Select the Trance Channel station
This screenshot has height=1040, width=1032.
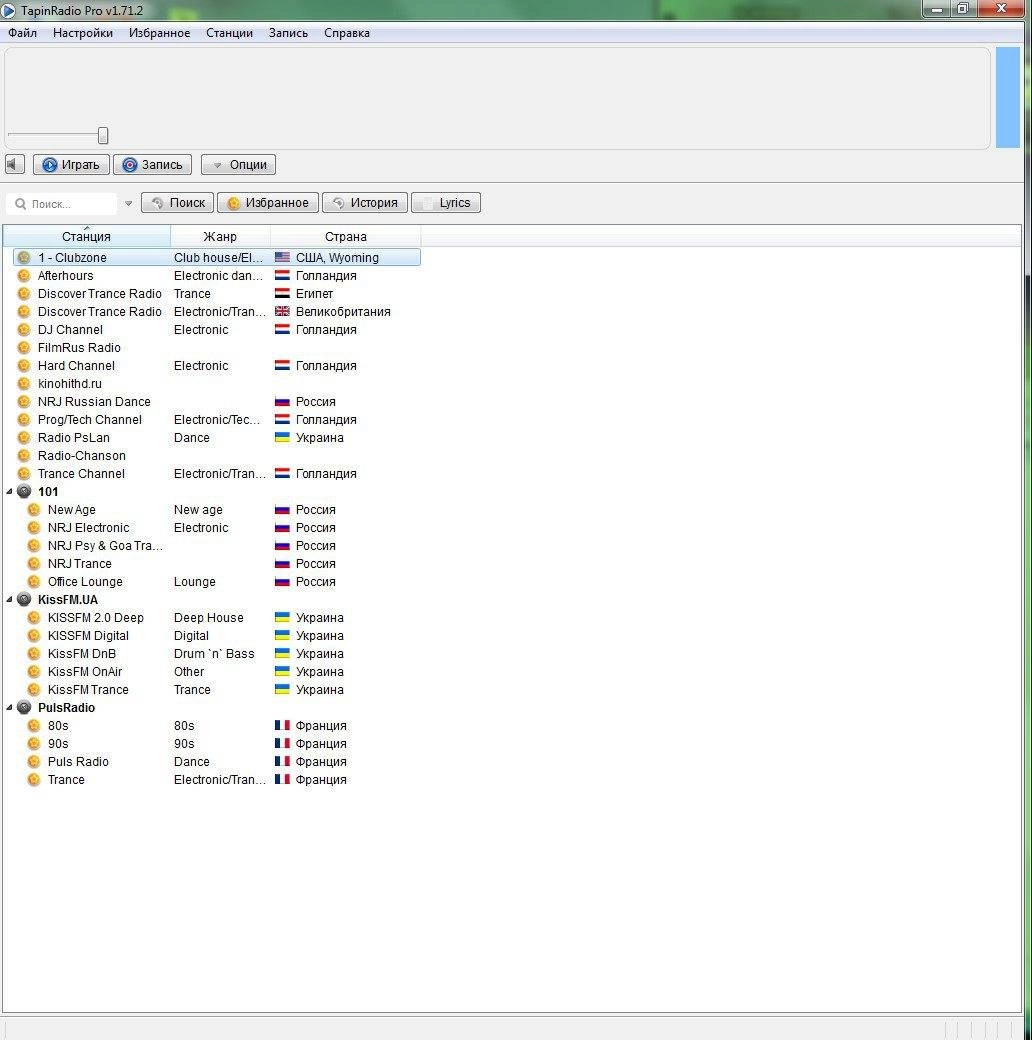click(81, 474)
